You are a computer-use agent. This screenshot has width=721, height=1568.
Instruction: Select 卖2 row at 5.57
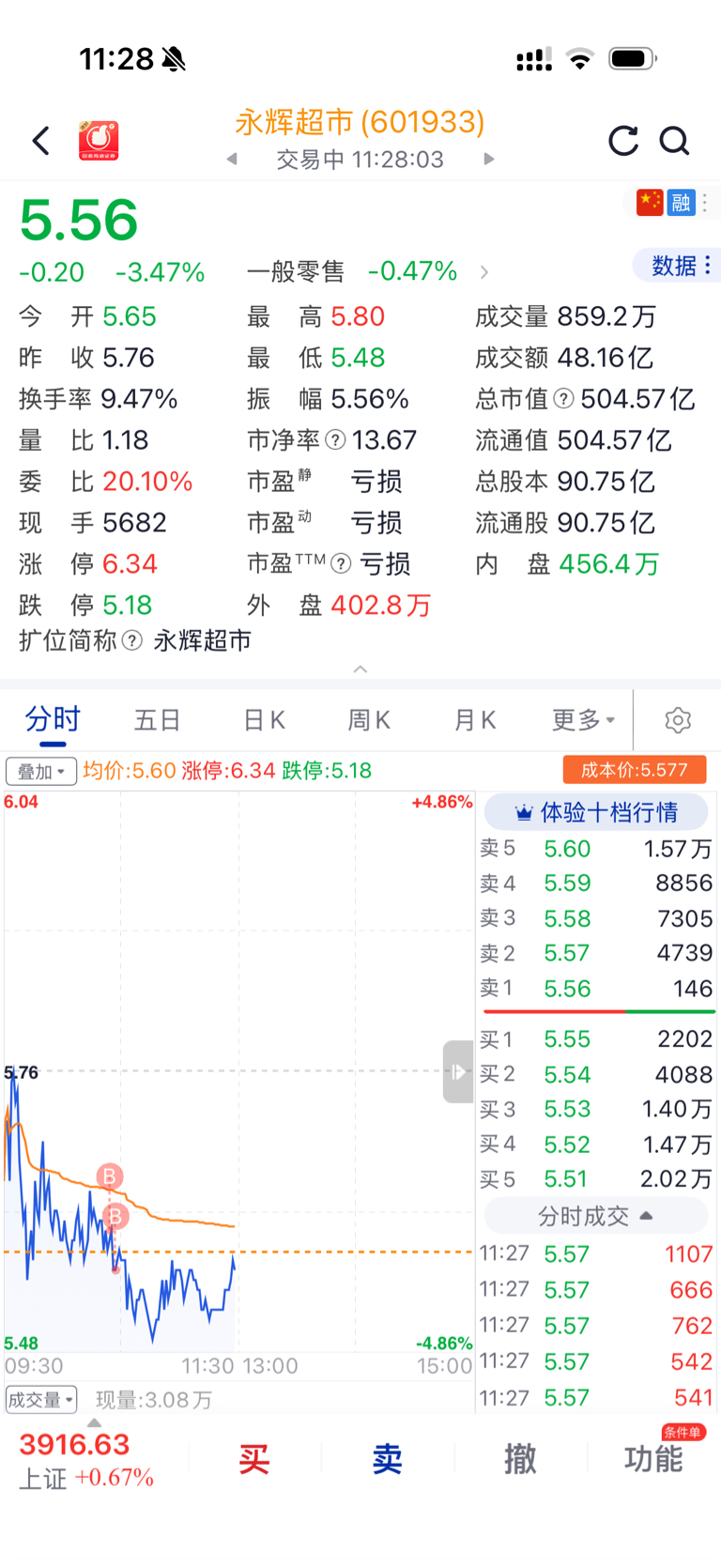pos(596,953)
